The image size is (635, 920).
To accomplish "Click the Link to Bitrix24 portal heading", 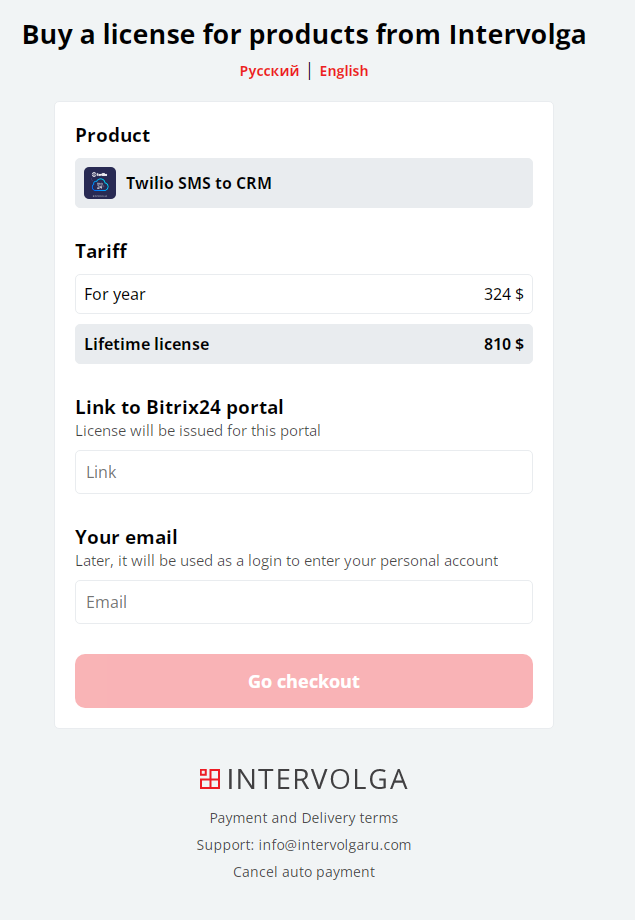I will [x=179, y=407].
